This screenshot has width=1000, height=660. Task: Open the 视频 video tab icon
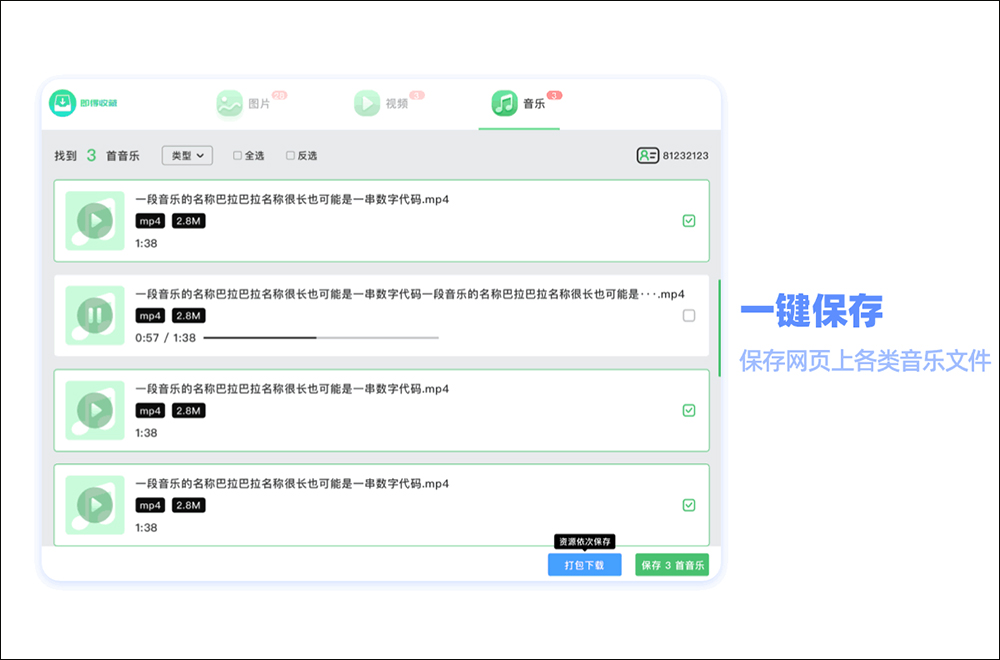pos(367,103)
